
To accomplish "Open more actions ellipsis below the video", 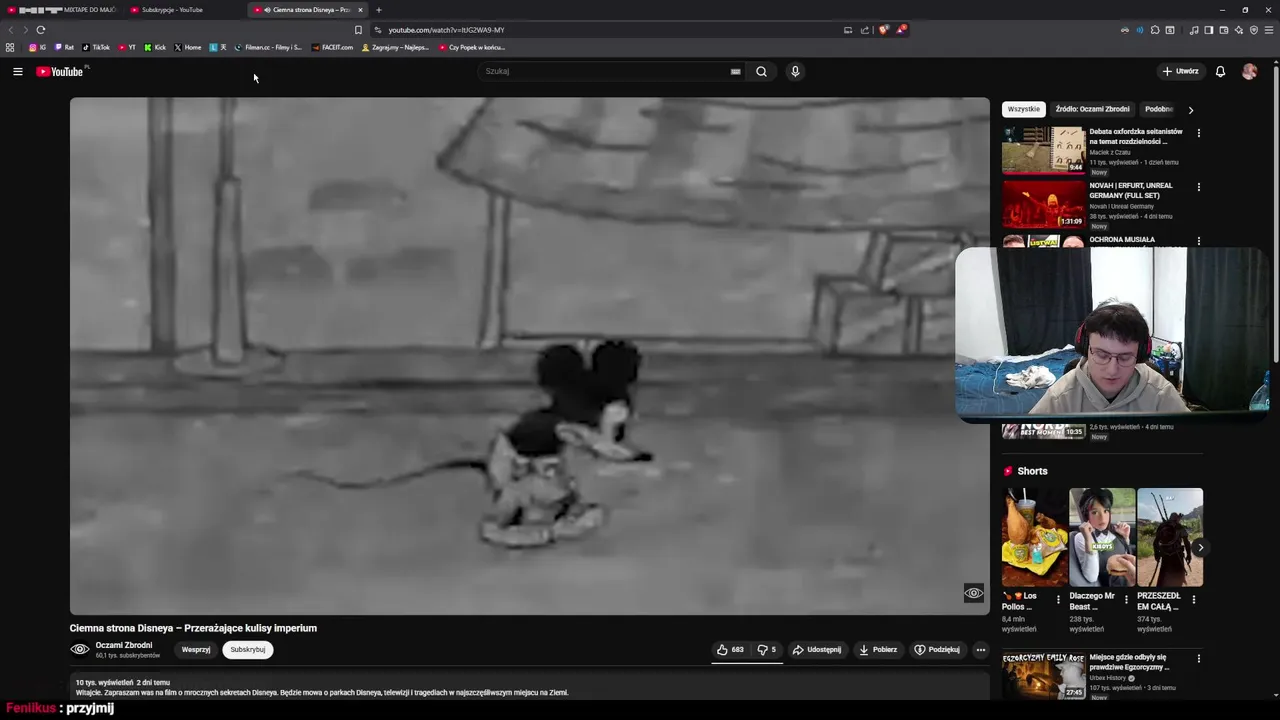I will pyautogui.click(x=980, y=649).
